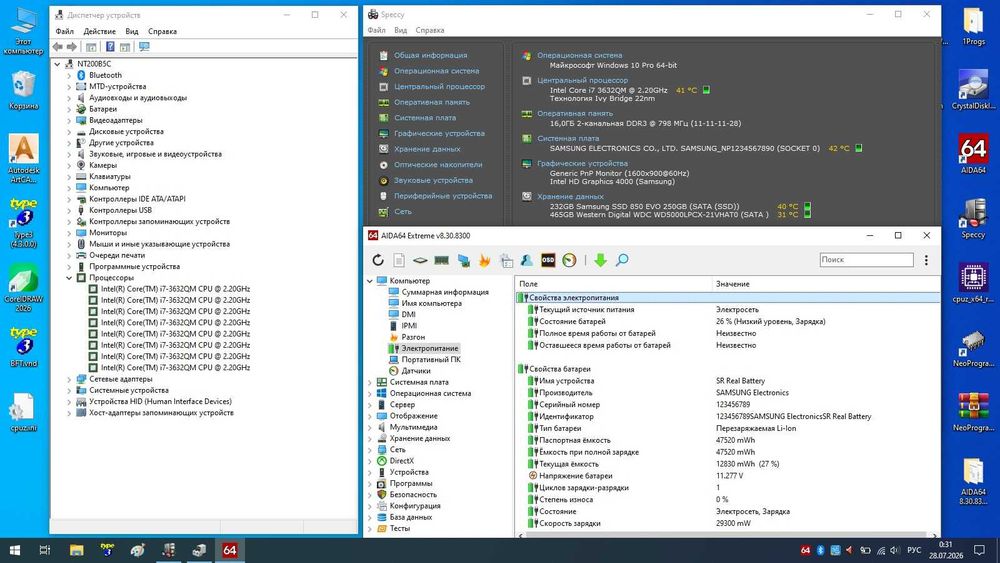Image resolution: width=1000 pixels, height=563 pixels.
Task: Click the user figure icon in AIDA64 toolbar
Action: click(x=527, y=260)
